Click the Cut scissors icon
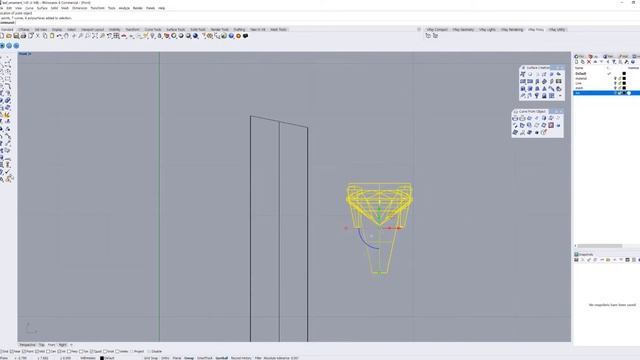 click(38, 36)
